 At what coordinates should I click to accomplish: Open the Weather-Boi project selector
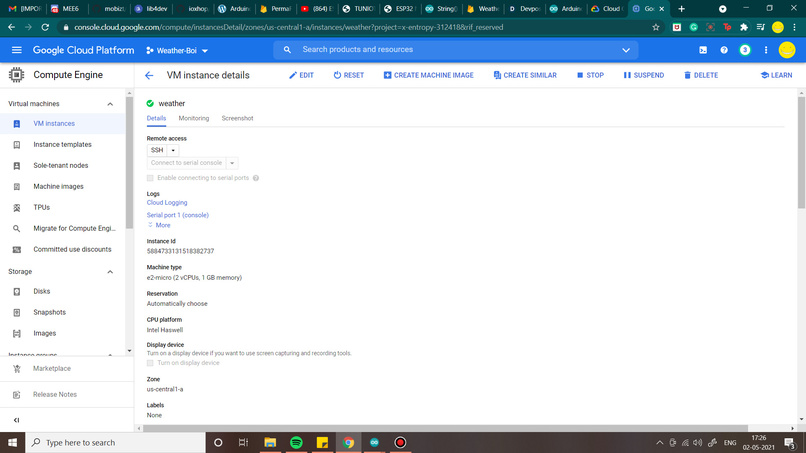177,50
